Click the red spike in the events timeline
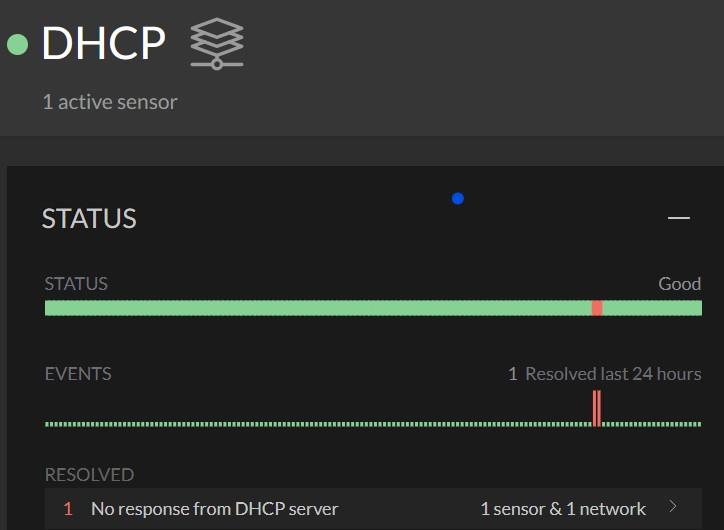This screenshot has height=530, width=724. pyautogui.click(x=597, y=408)
